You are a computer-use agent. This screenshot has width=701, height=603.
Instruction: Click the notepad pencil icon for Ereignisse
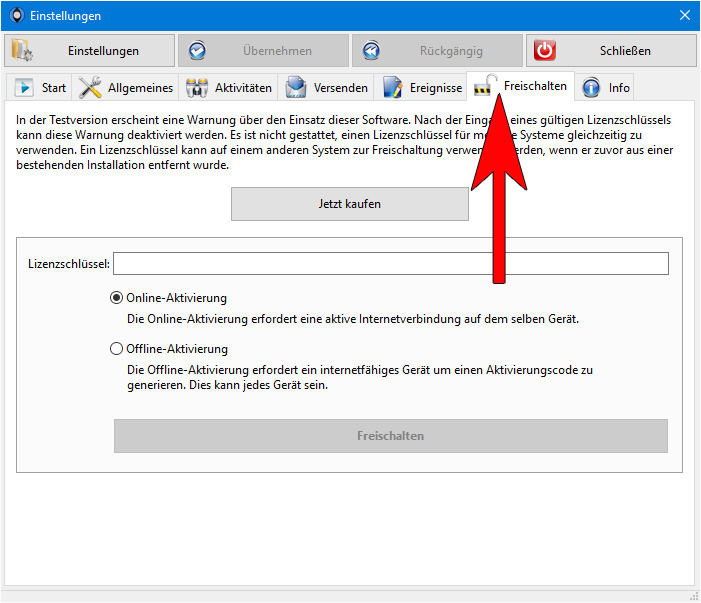coord(393,87)
